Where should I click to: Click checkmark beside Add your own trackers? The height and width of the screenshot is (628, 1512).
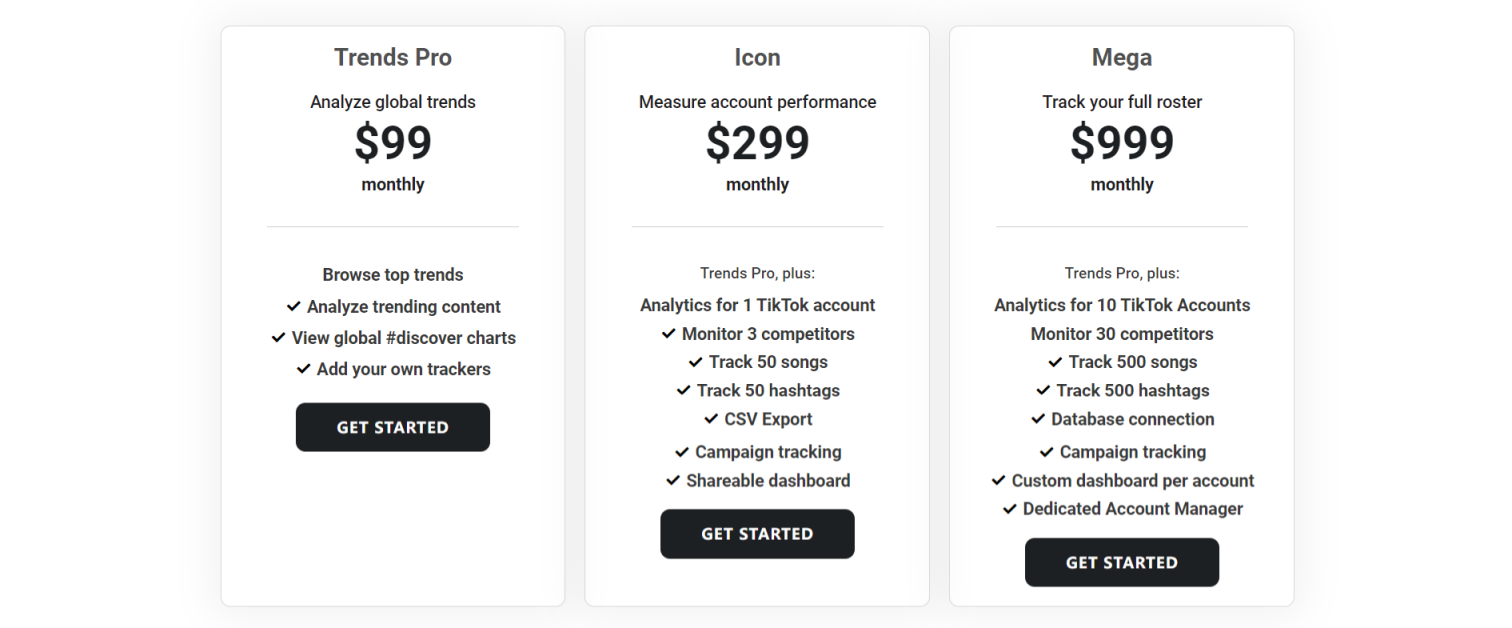[x=304, y=368]
